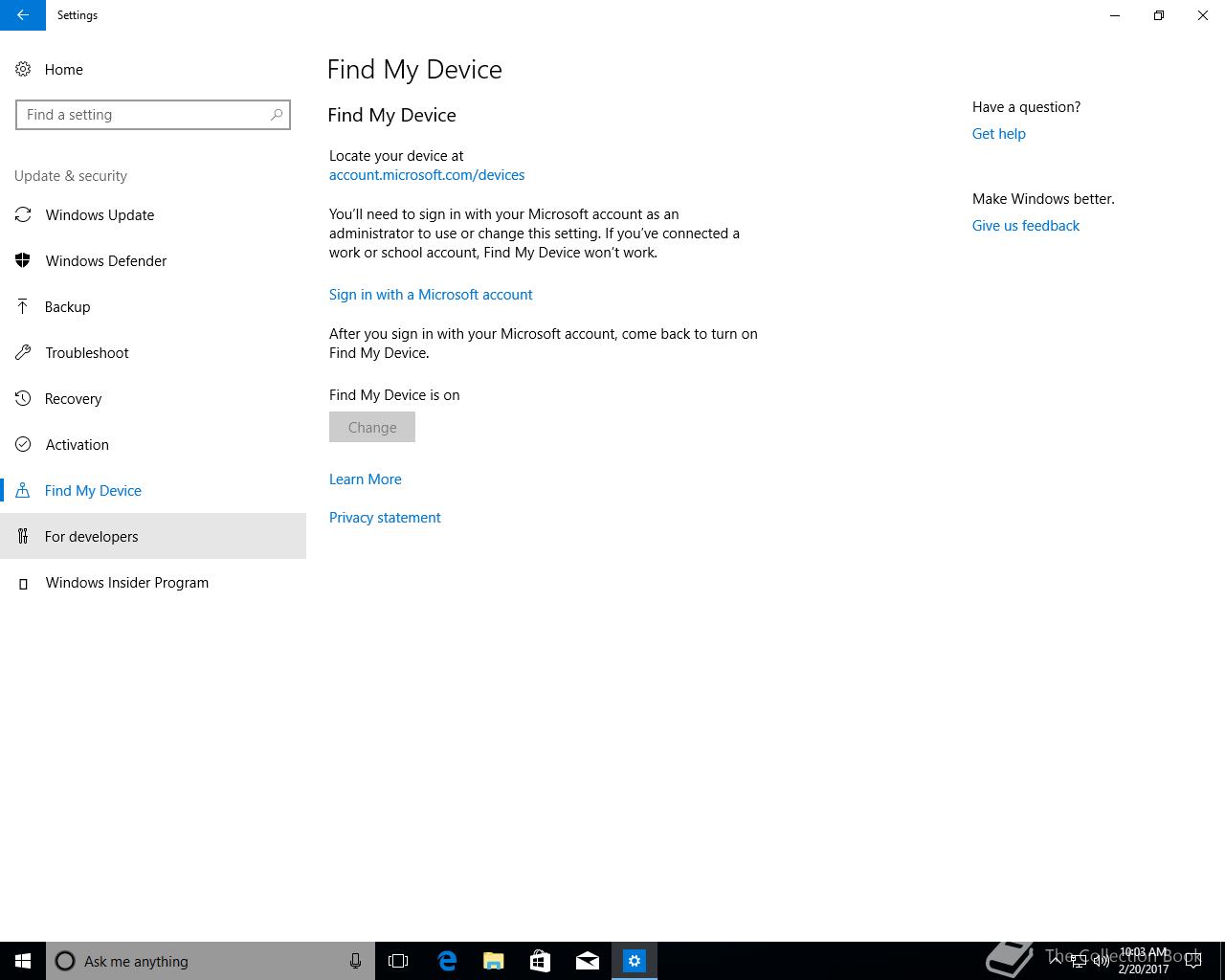Screen dimensions: 1225x980
Task: Click the Windows Defender shield icon
Action: (x=23, y=260)
